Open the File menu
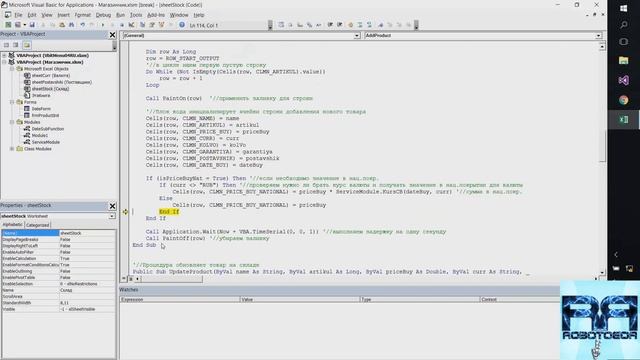 pos(18,15)
